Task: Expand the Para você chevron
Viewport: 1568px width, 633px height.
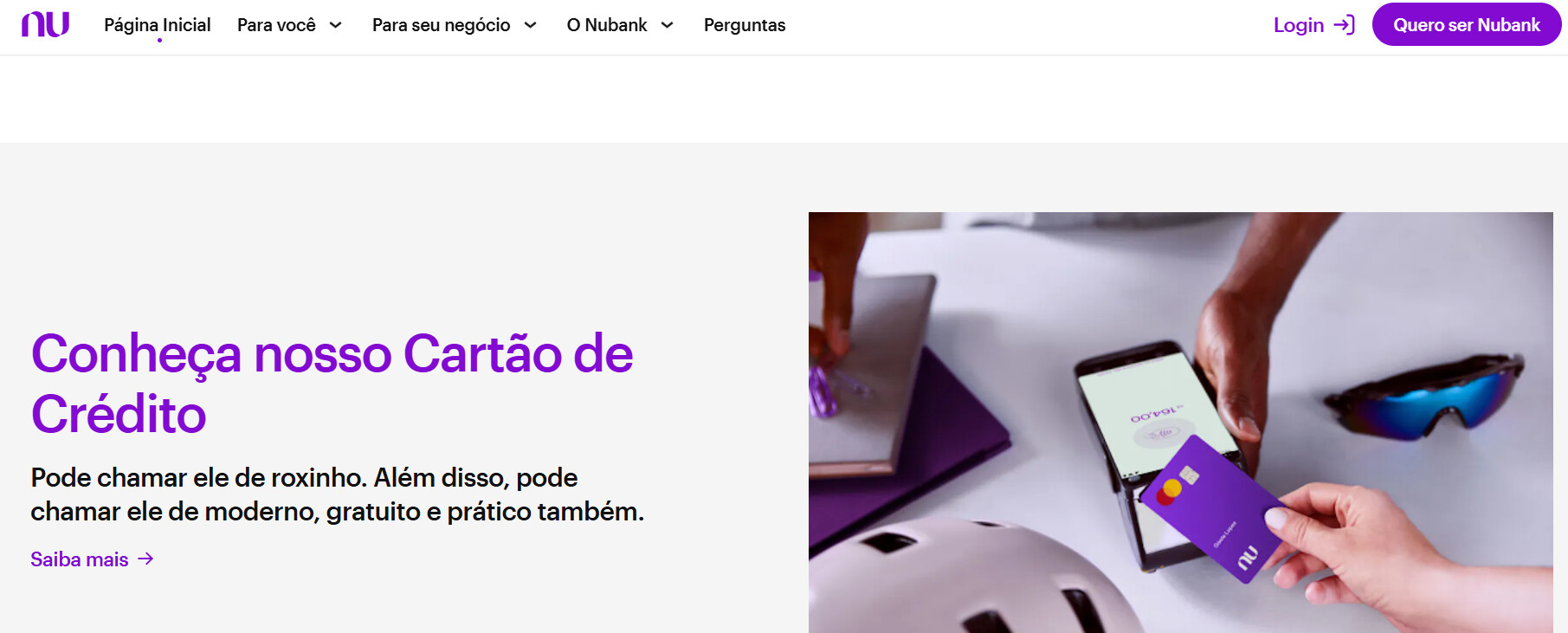Action: click(336, 25)
